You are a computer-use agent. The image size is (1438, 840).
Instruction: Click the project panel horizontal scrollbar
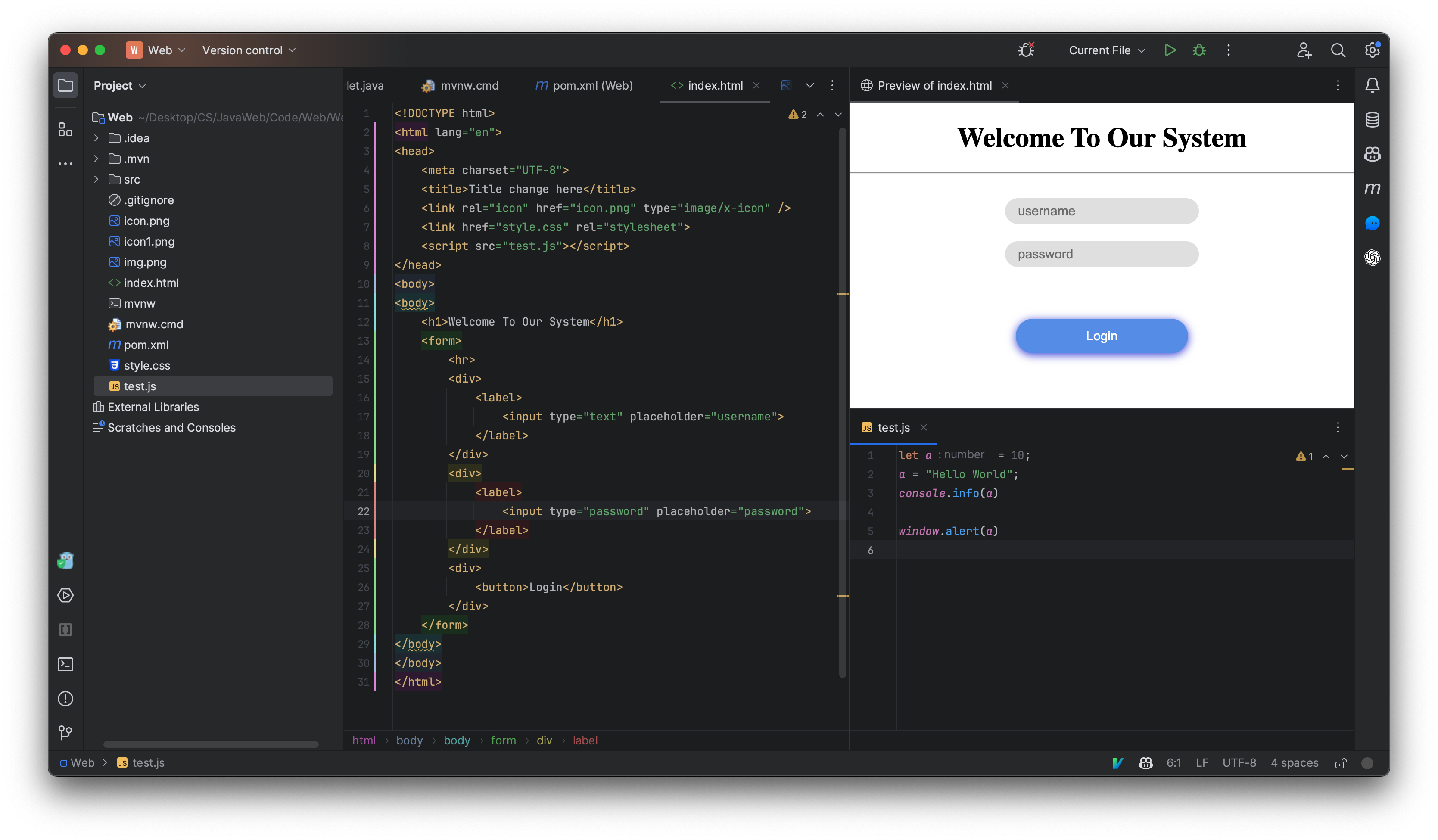click(211, 745)
